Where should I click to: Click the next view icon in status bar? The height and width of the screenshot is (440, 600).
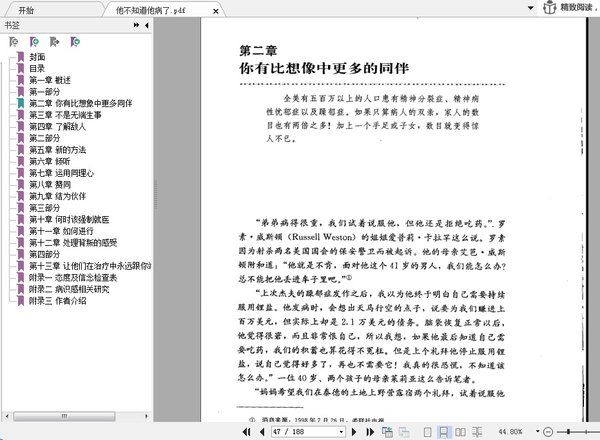click(404, 432)
